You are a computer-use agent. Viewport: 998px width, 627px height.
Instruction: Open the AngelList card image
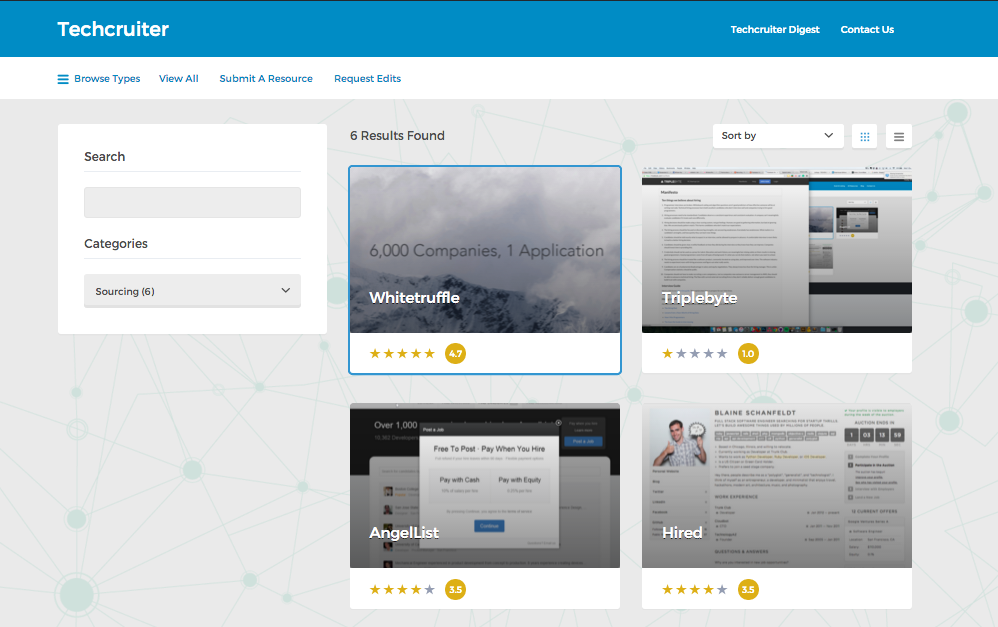pos(485,485)
